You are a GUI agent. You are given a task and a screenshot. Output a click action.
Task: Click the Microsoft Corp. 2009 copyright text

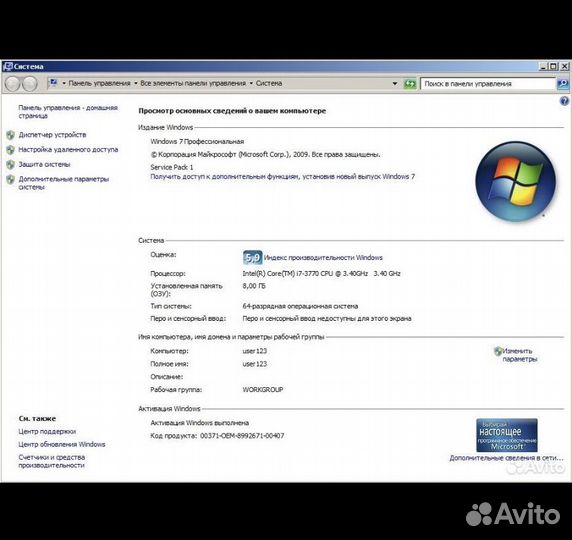point(265,155)
